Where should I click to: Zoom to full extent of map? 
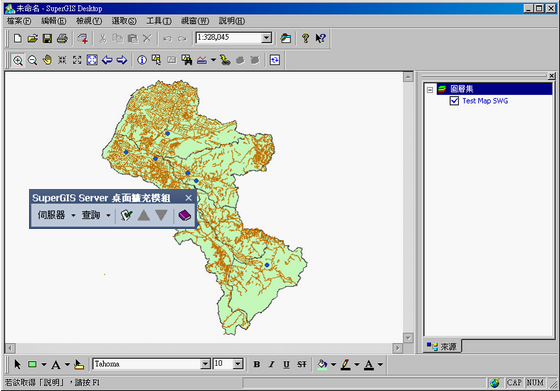92,60
